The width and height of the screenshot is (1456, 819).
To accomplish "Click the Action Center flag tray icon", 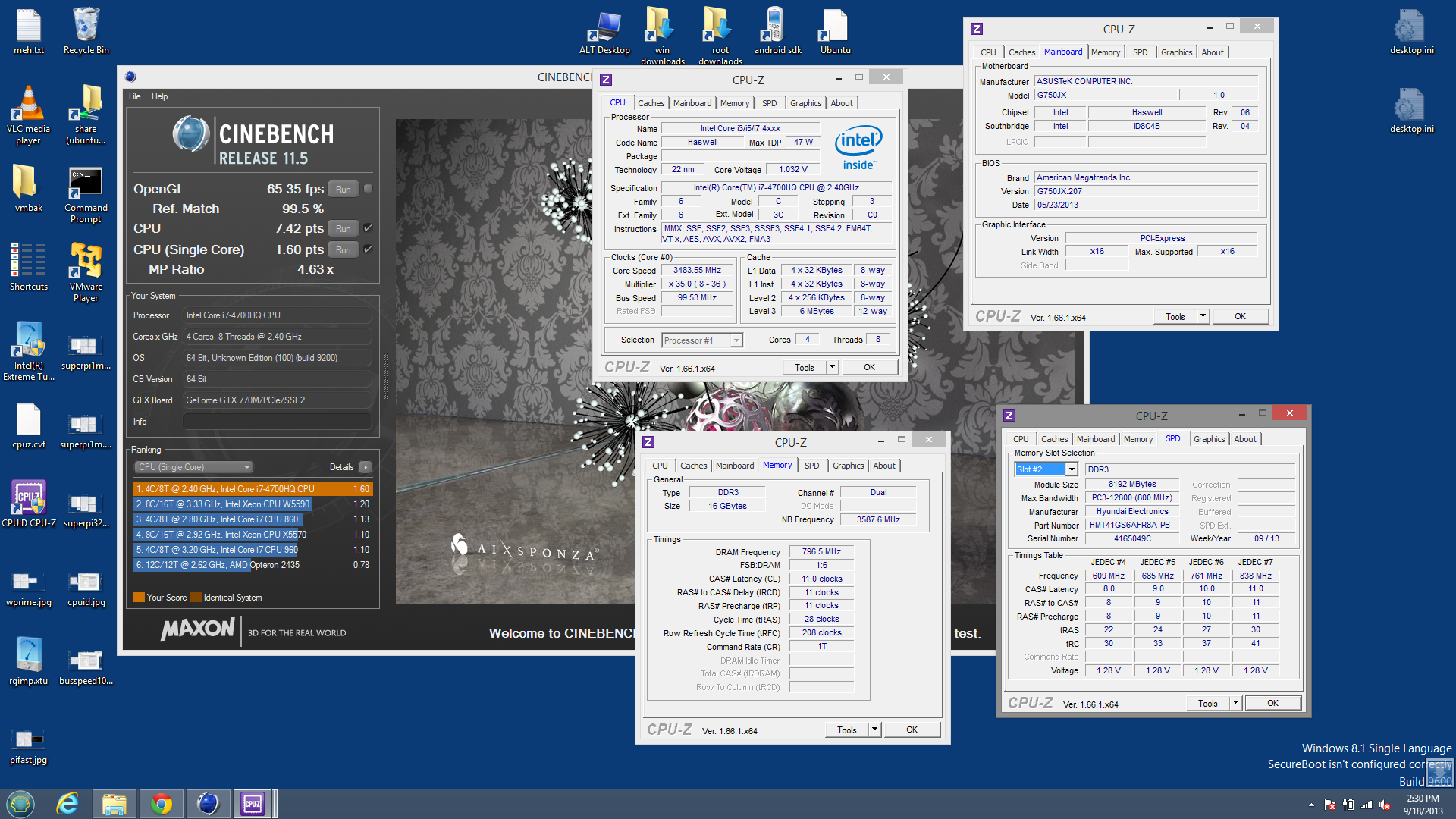I will [x=1330, y=805].
